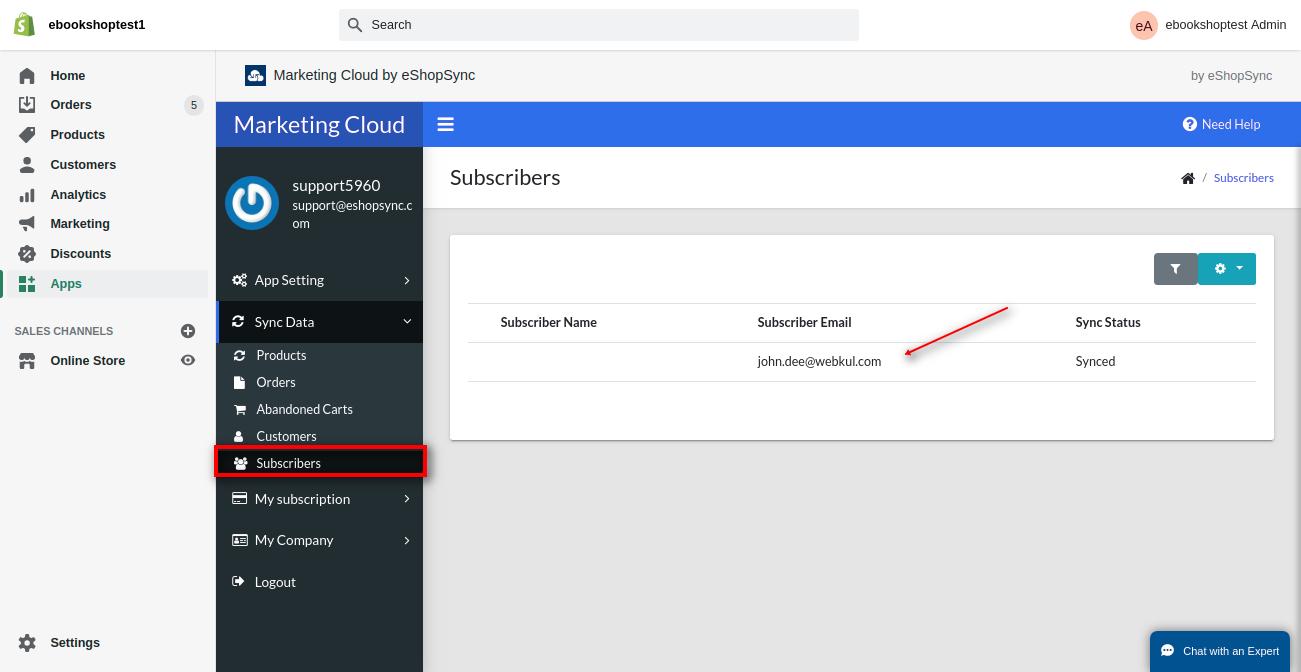Open Analytics section
1301x672 pixels.
78,195
